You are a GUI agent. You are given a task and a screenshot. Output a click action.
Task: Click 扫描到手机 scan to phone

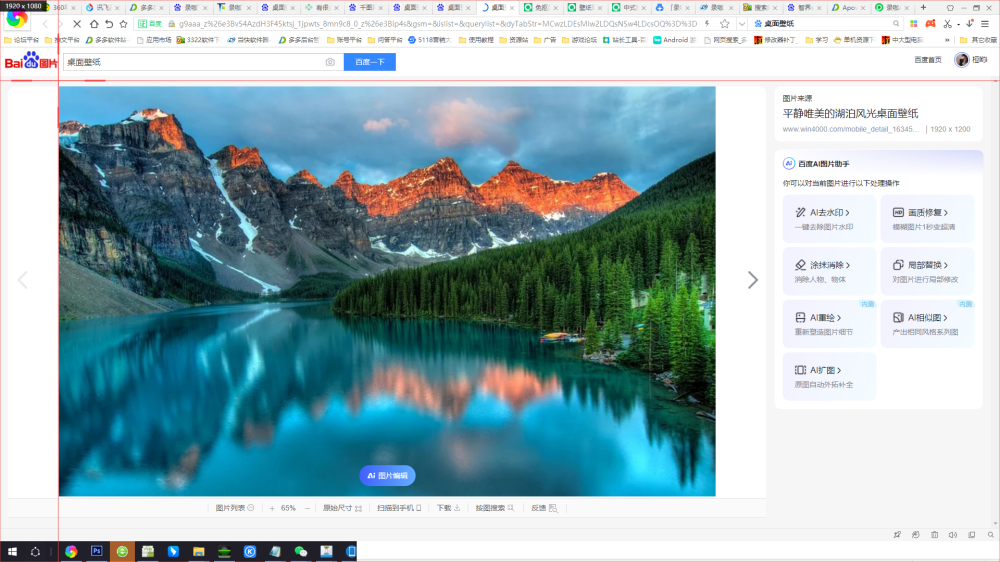click(x=399, y=508)
